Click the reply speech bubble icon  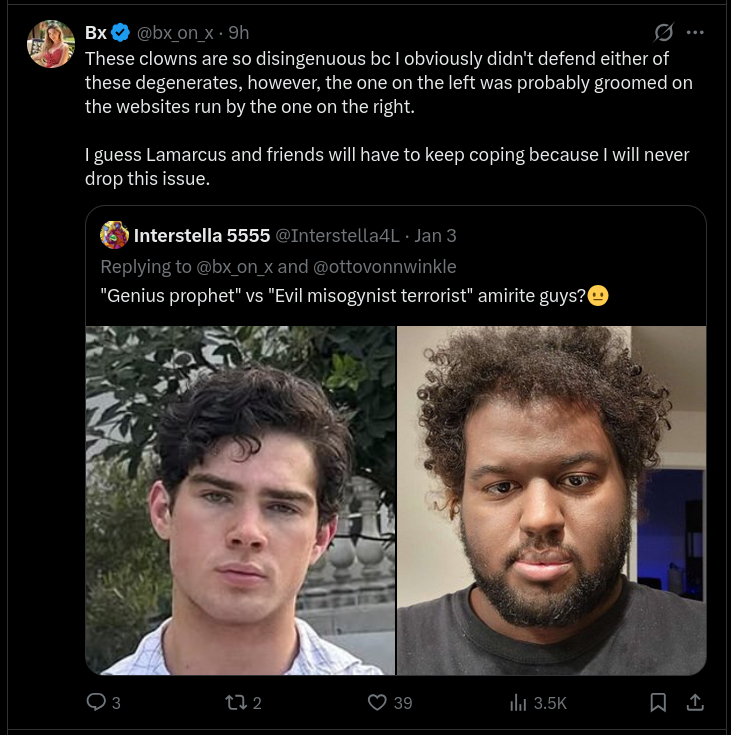click(x=96, y=702)
